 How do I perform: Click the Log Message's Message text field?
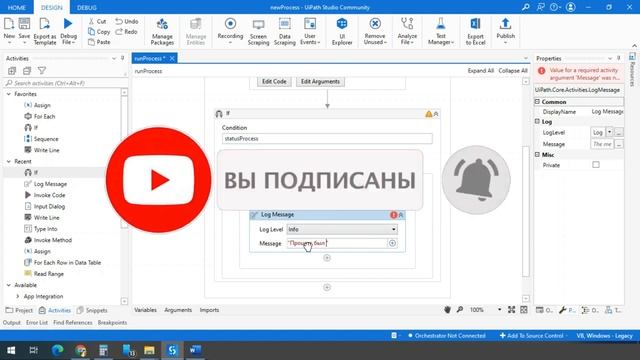(337, 243)
